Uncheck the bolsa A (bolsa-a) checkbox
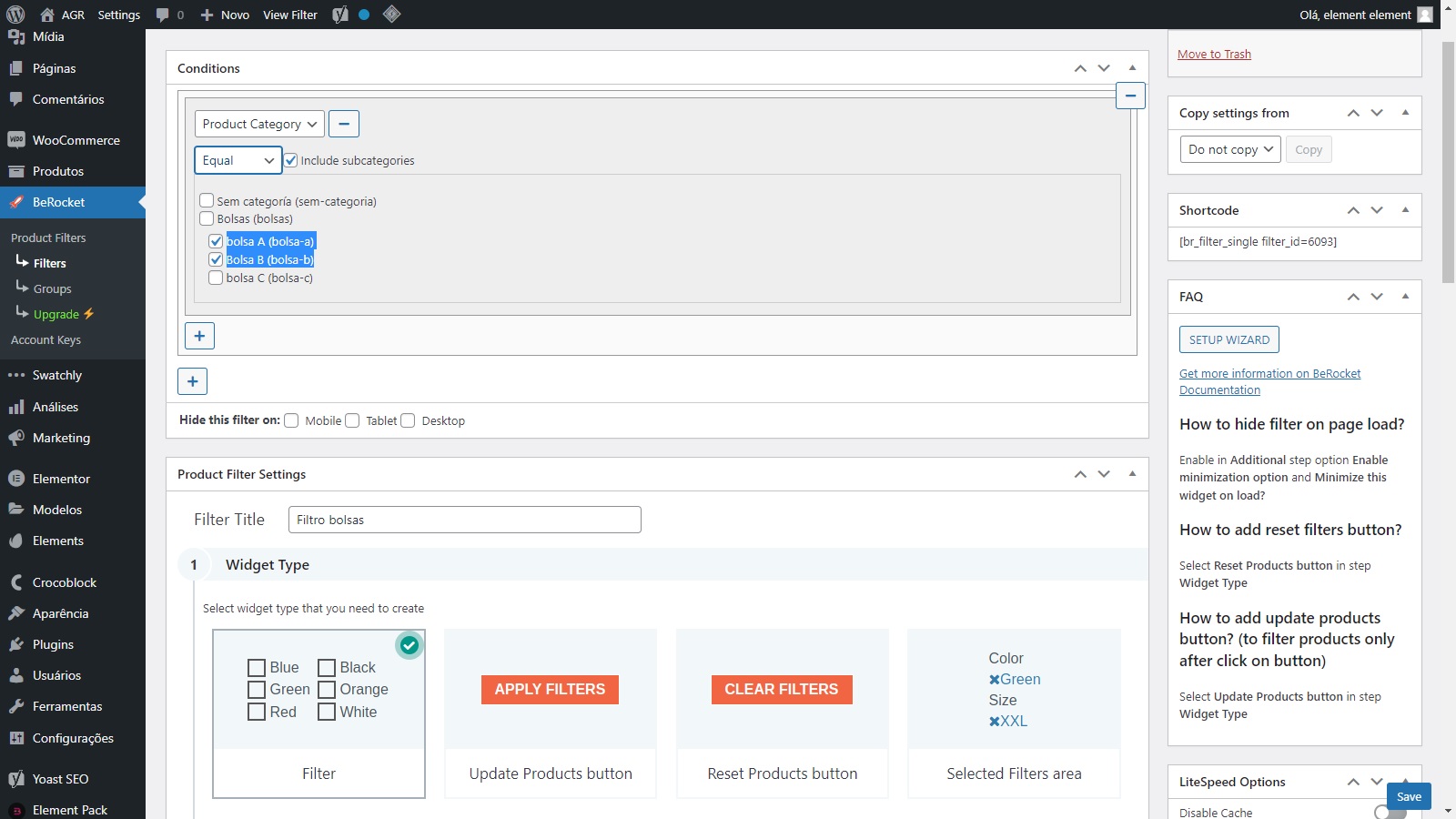Viewport: 1456px width, 819px height. (x=216, y=241)
